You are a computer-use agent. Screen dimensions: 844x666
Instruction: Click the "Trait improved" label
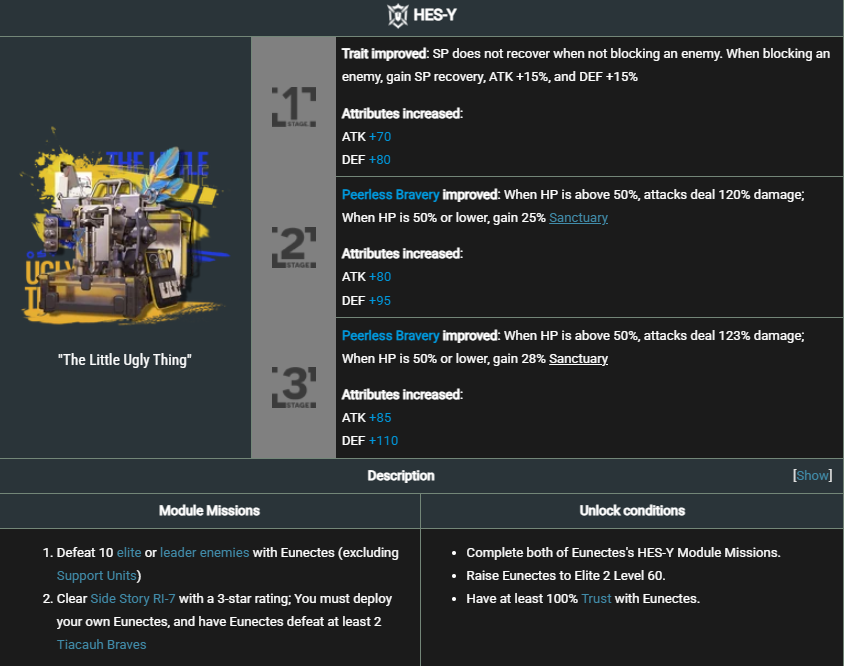tap(384, 53)
